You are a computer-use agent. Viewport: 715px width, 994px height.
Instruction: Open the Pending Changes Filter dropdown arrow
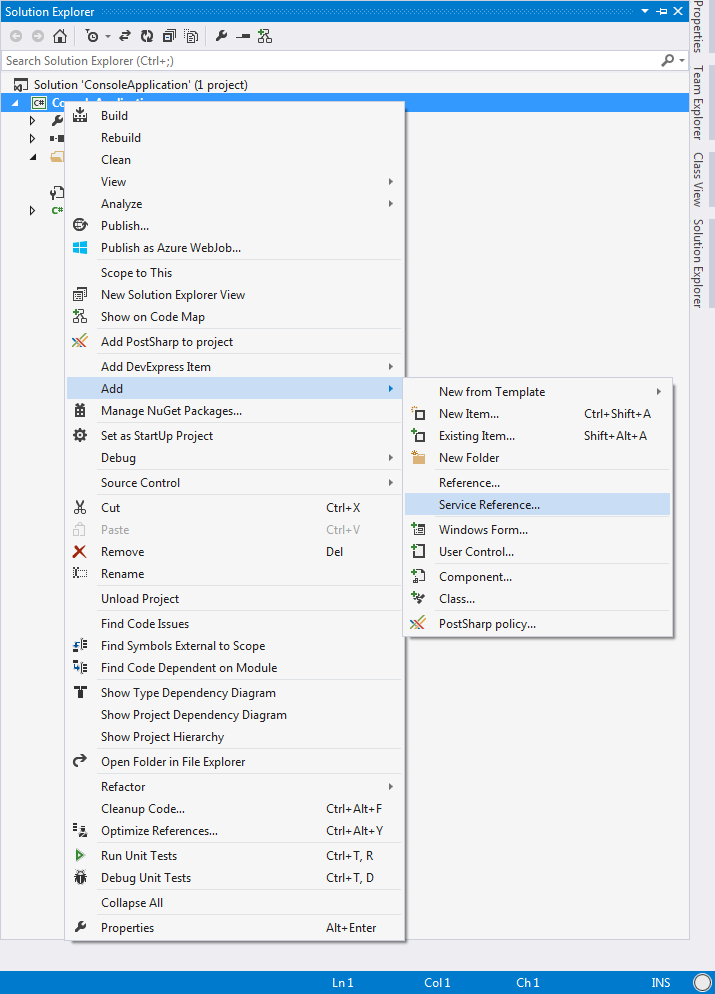point(108,36)
